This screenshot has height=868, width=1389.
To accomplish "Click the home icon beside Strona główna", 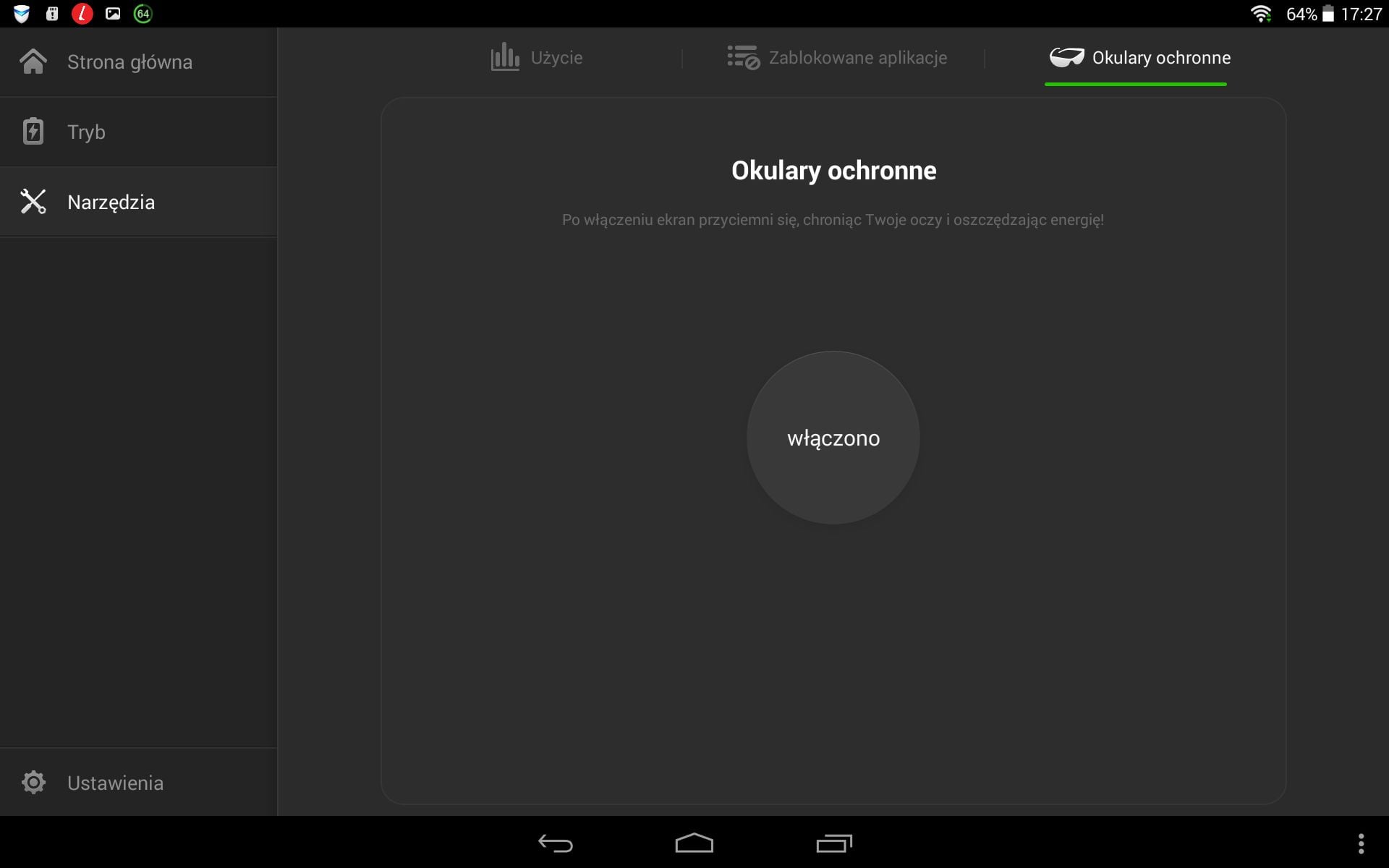I will pyautogui.click(x=33, y=61).
